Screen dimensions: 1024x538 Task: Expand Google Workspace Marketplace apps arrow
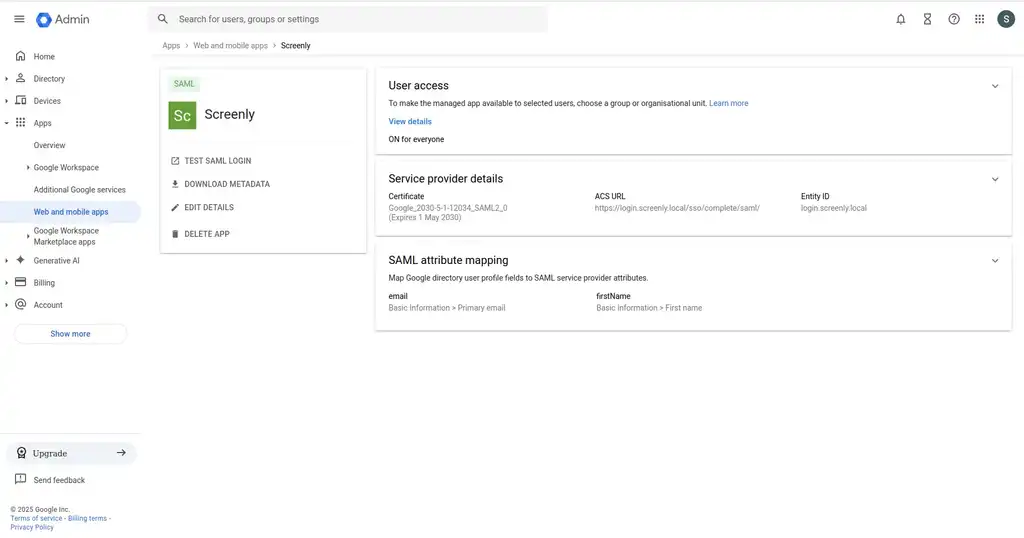click(x=27, y=236)
